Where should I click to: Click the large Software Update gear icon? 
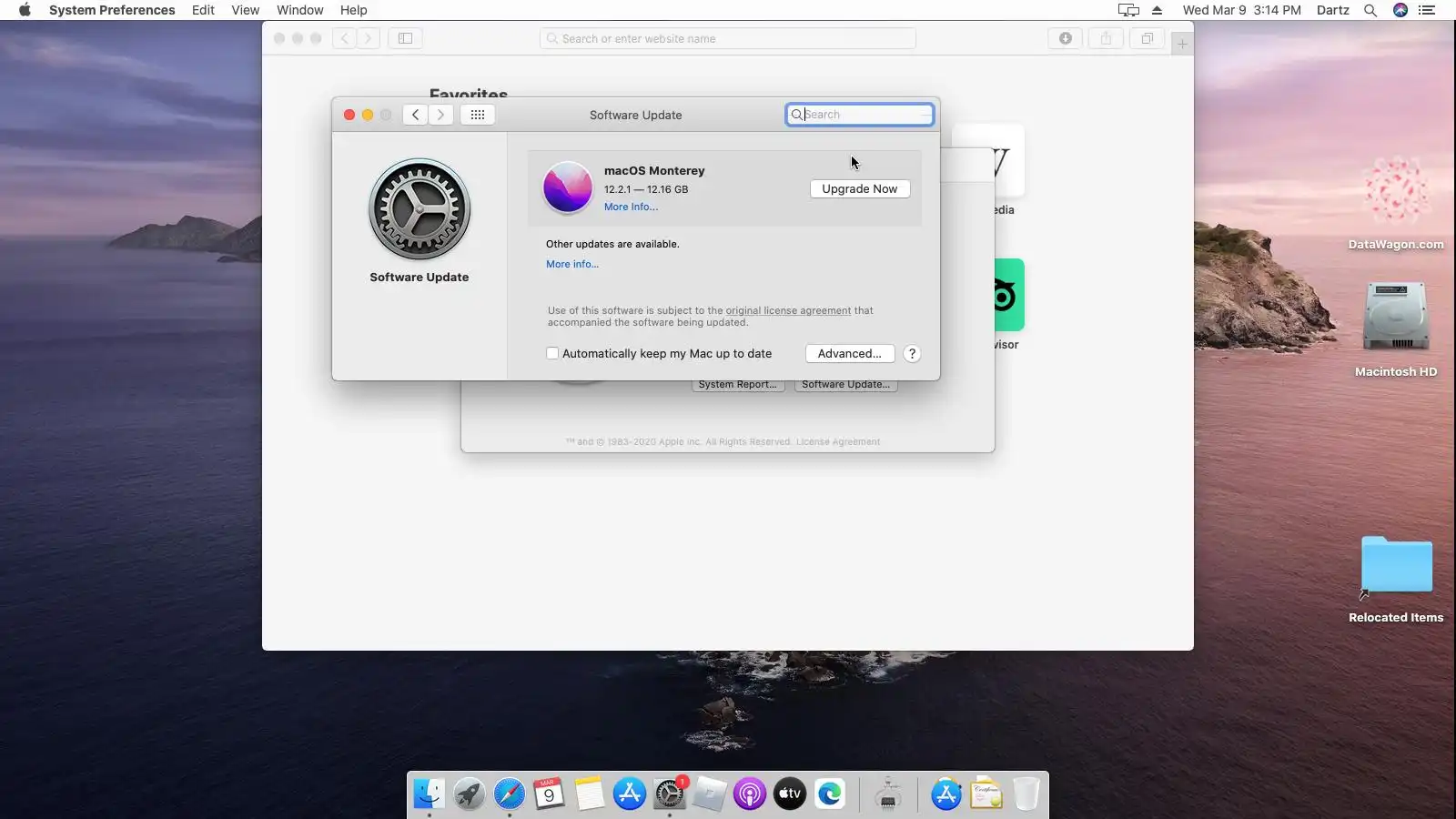(420, 209)
